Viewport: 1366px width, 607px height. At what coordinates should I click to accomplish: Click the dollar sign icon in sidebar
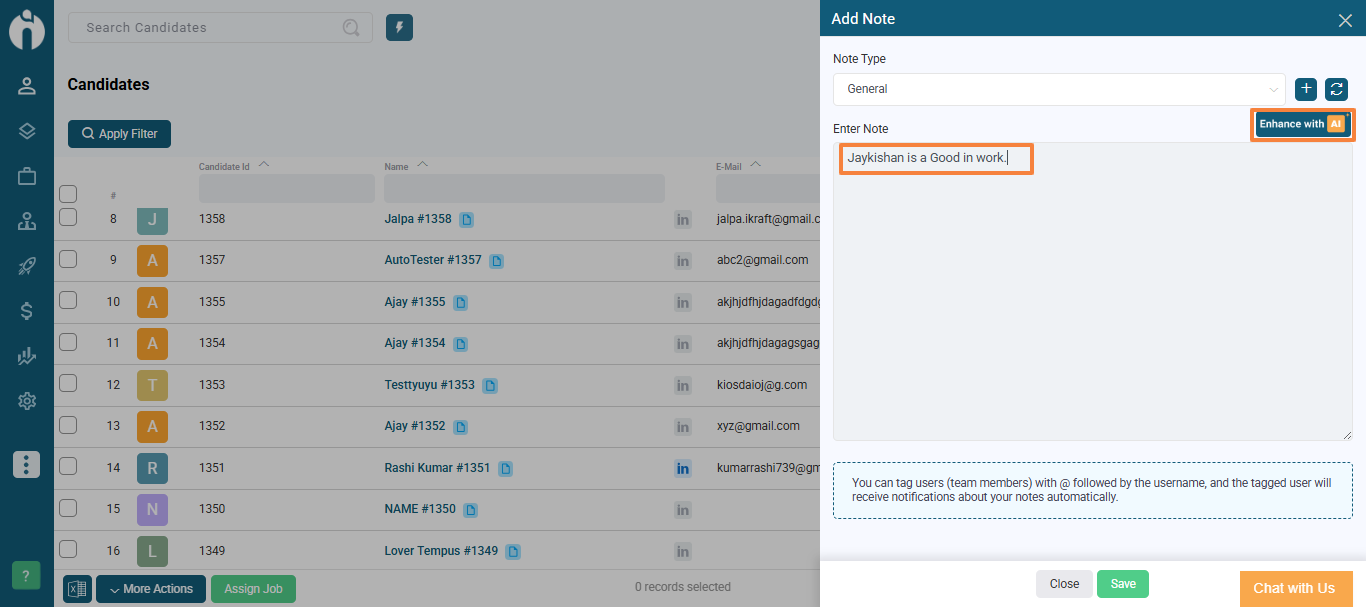(27, 311)
